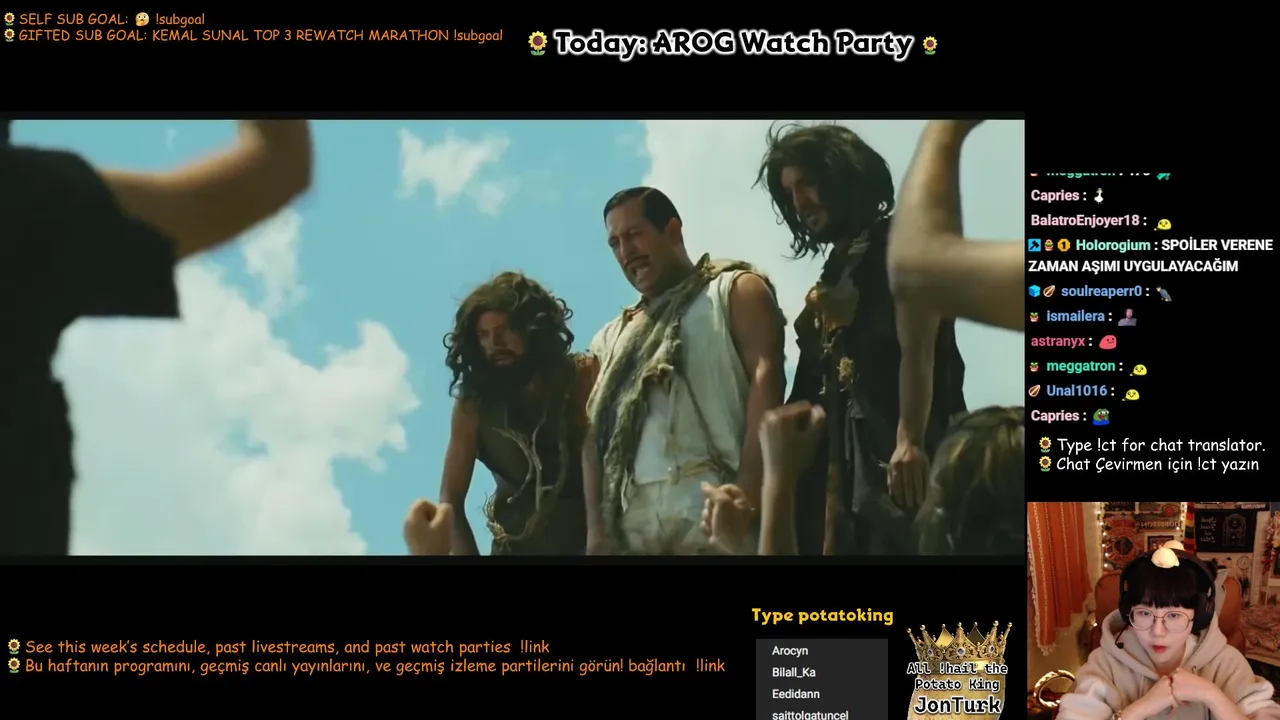Image resolution: width=1280 pixels, height=720 pixels.
Task: Click the Capries username beside the goose emote
Action: pos(1055,195)
